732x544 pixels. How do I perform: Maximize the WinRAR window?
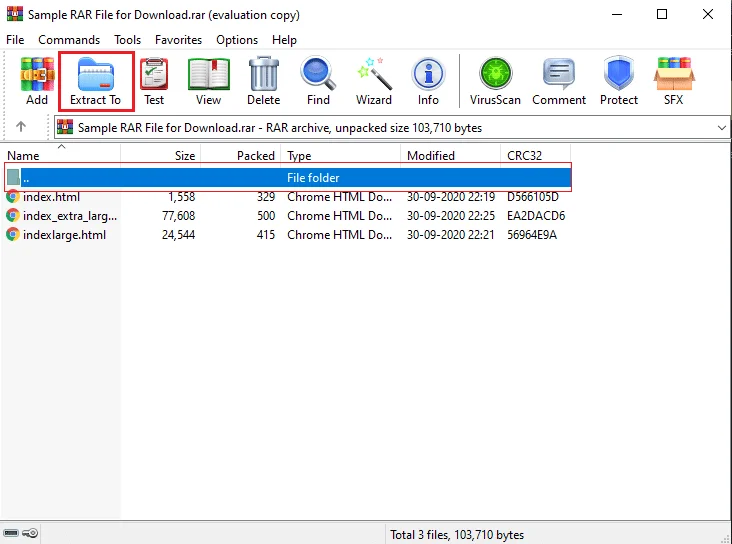662,14
